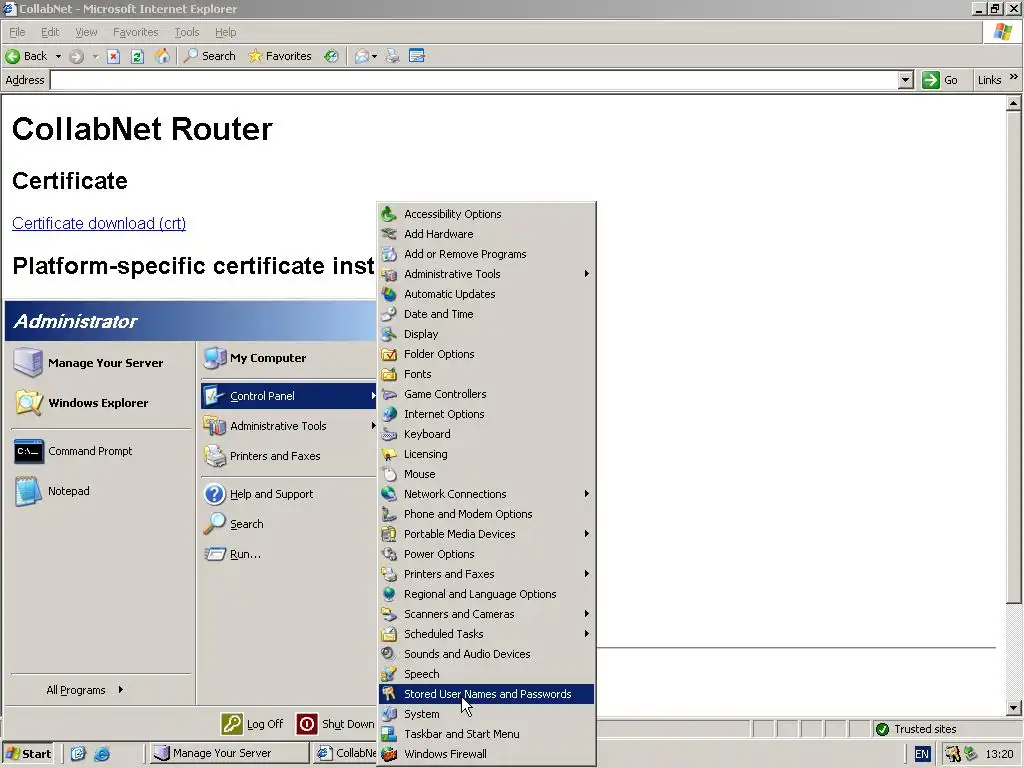Image resolution: width=1024 pixels, height=768 pixels.
Task: Open Taskbar and Start Menu settings
Action: coord(487,734)
